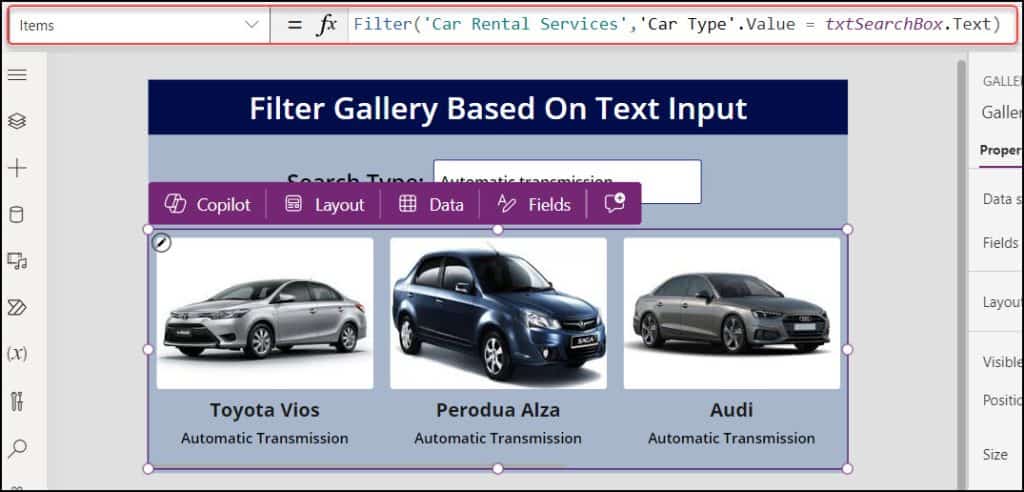Click the Toyota Vios title label
1024x492 pixels.
(264, 410)
